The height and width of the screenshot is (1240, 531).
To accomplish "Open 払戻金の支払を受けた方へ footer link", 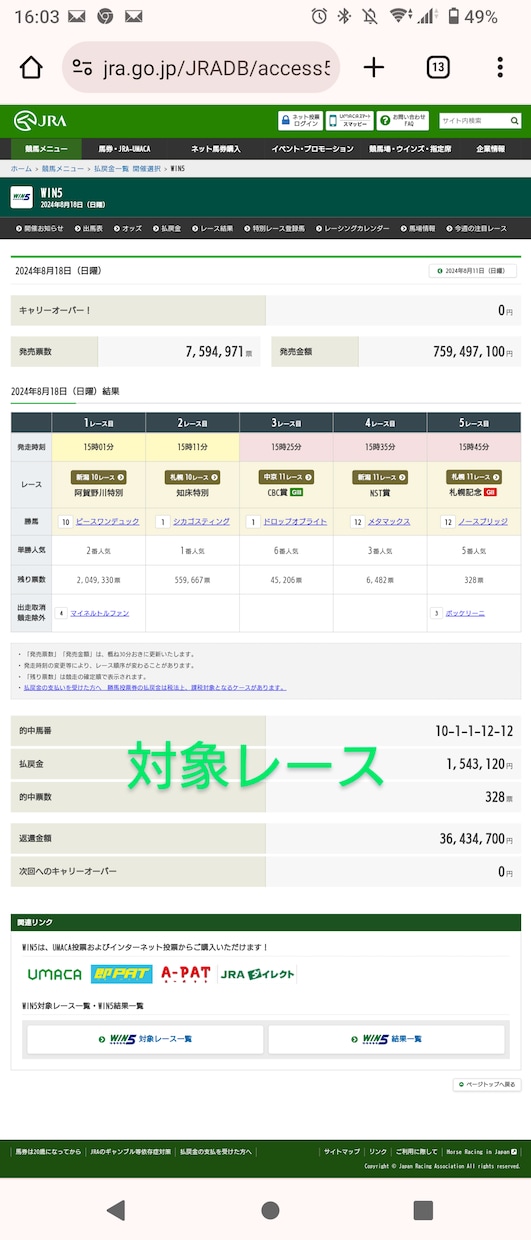I will pos(216,1152).
